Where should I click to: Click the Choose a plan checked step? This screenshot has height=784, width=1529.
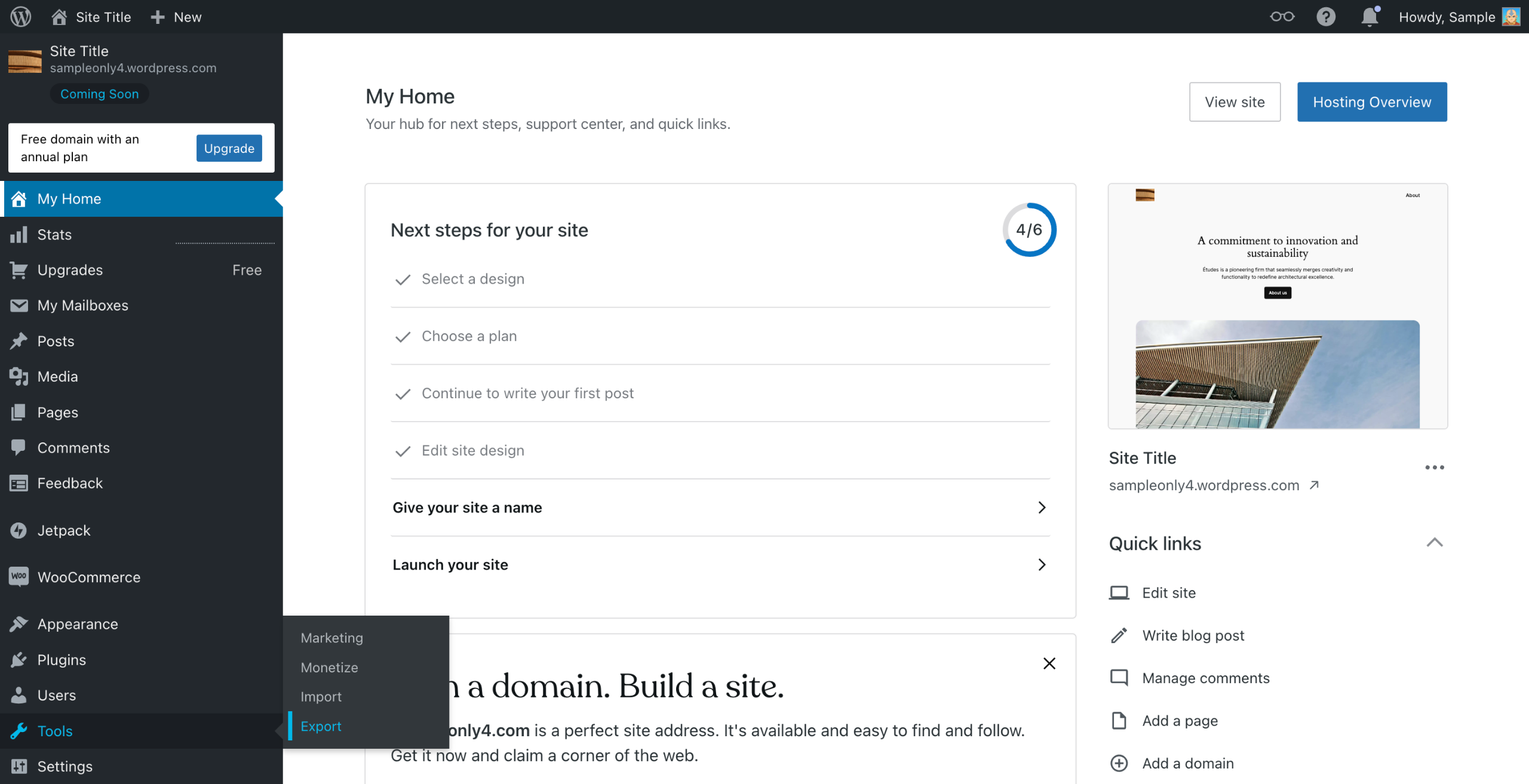pyautogui.click(x=469, y=336)
